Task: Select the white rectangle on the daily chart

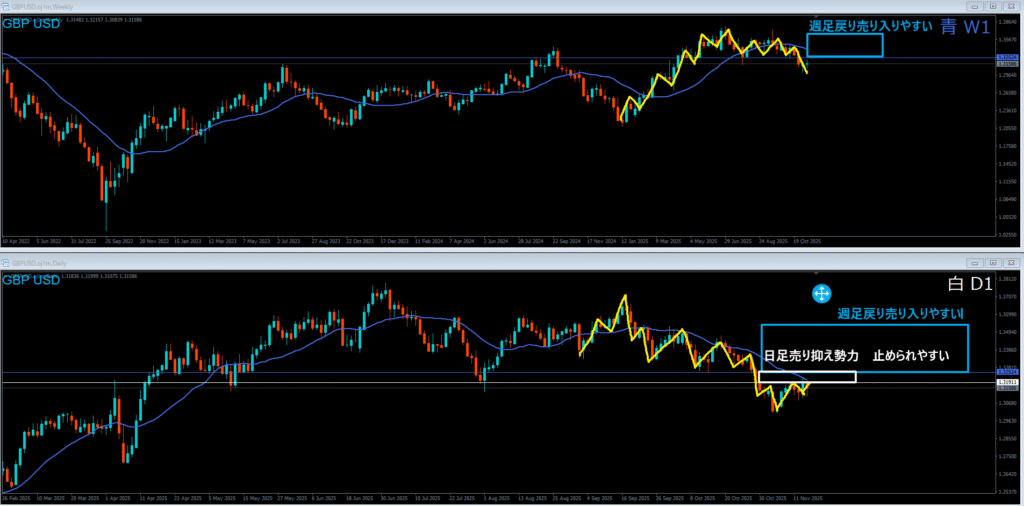Action: tap(807, 377)
